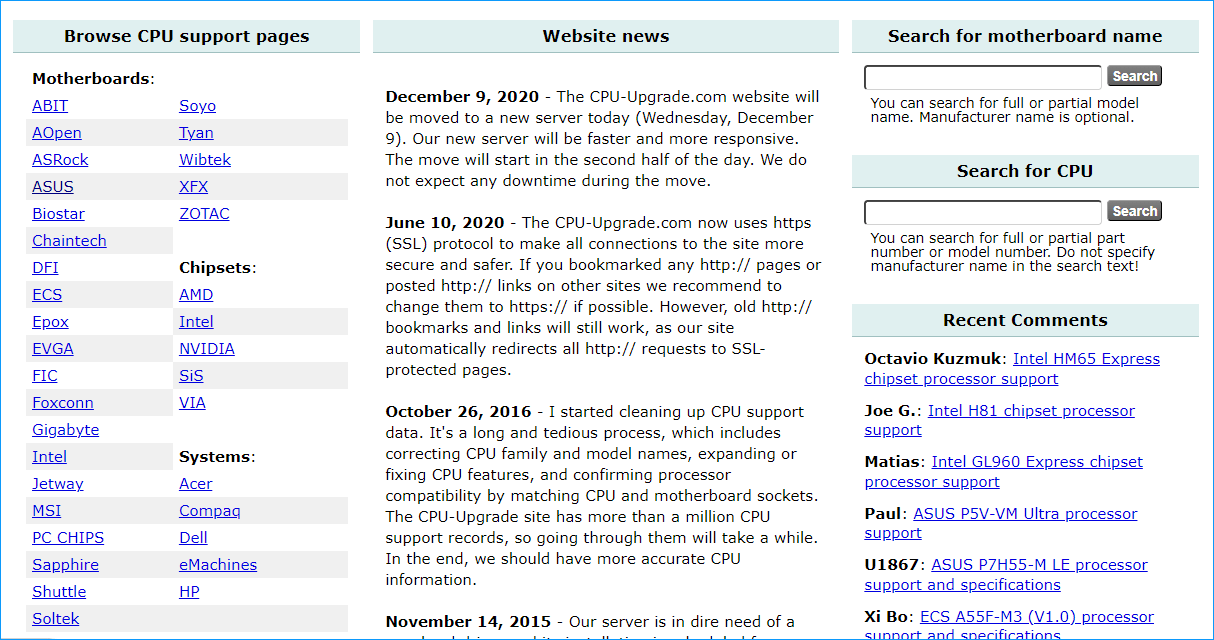
Task: Open Intel link under Motherboards list
Action: (x=49, y=457)
